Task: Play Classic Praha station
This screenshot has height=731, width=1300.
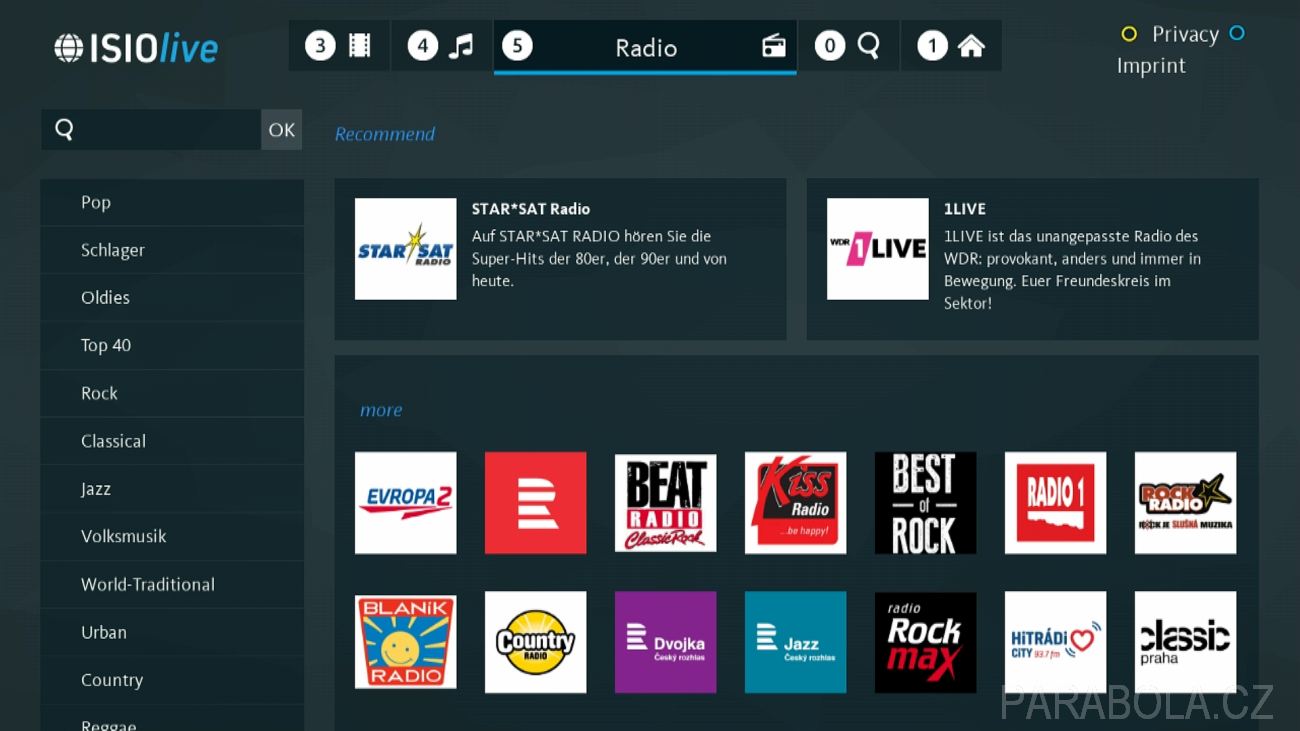Action: tap(1185, 642)
